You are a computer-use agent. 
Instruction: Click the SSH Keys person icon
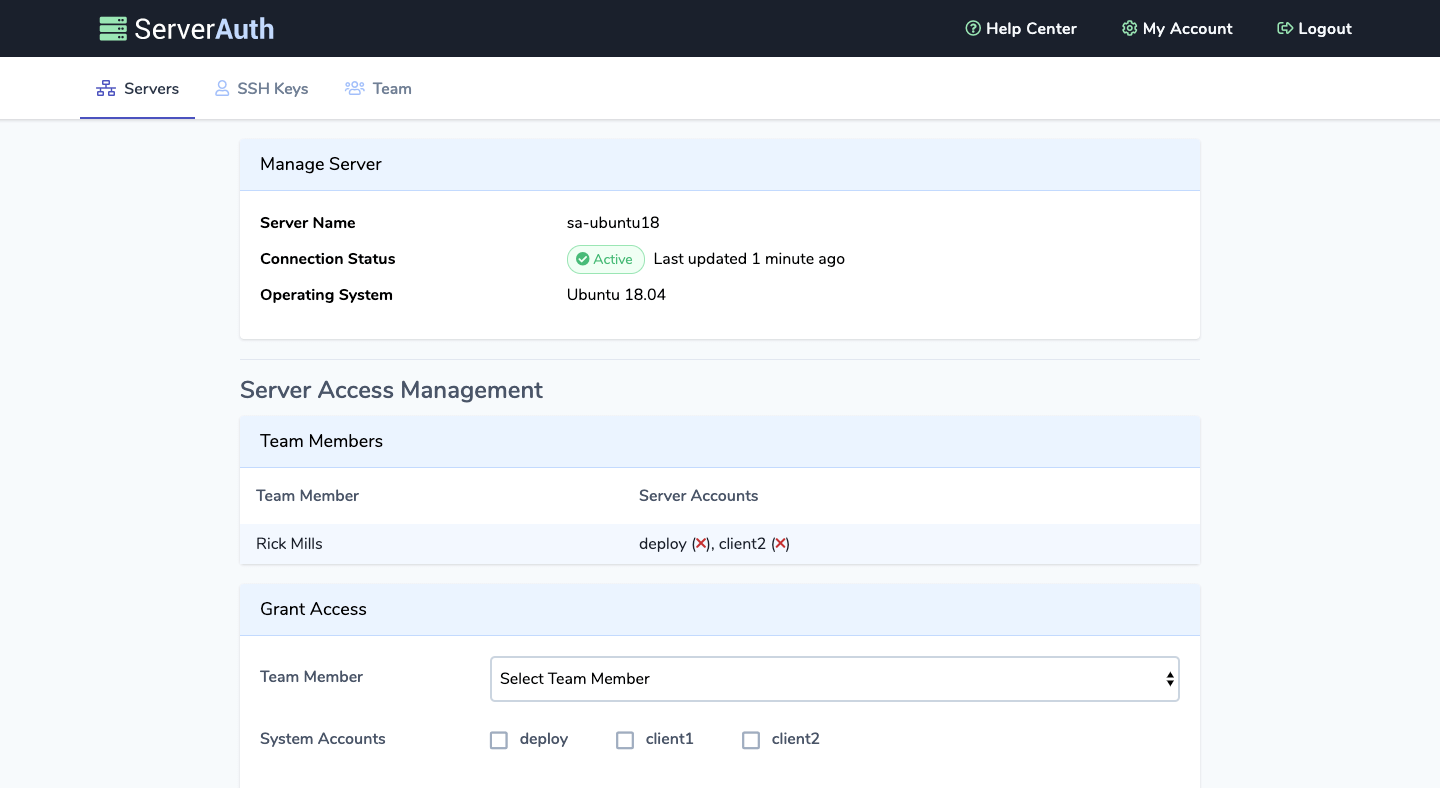click(x=221, y=88)
